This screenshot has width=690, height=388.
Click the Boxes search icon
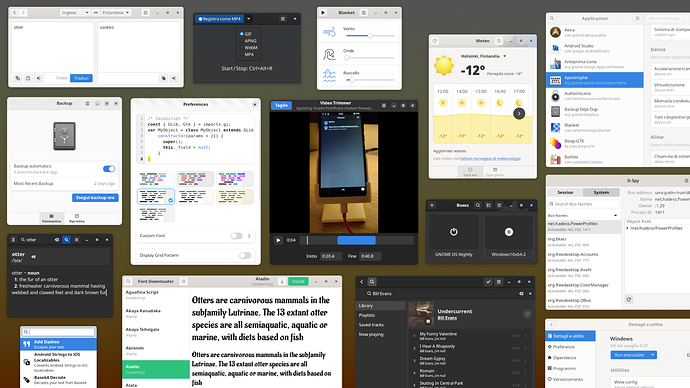[x=478, y=205]
